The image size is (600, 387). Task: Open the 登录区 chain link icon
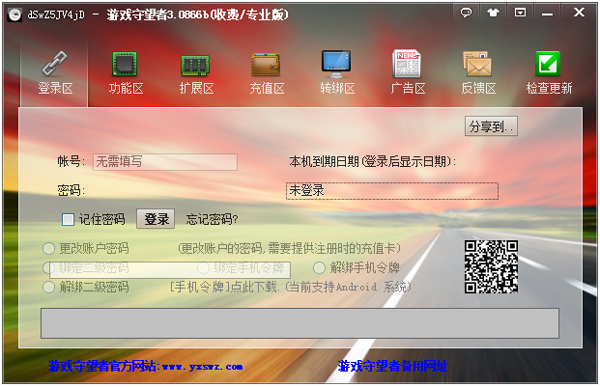pos(54,64)
